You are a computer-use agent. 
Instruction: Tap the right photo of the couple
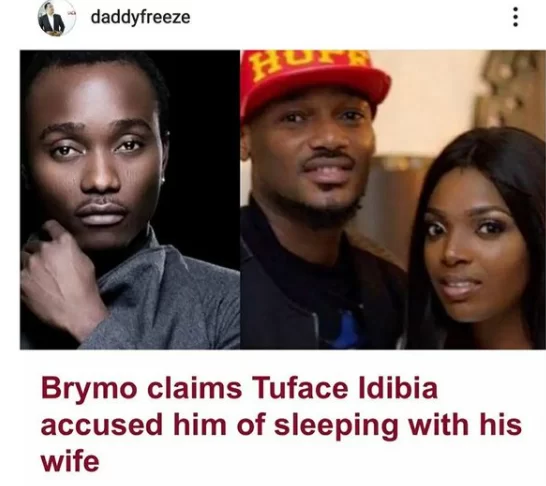pyautogui.click(x=393, y=199)
